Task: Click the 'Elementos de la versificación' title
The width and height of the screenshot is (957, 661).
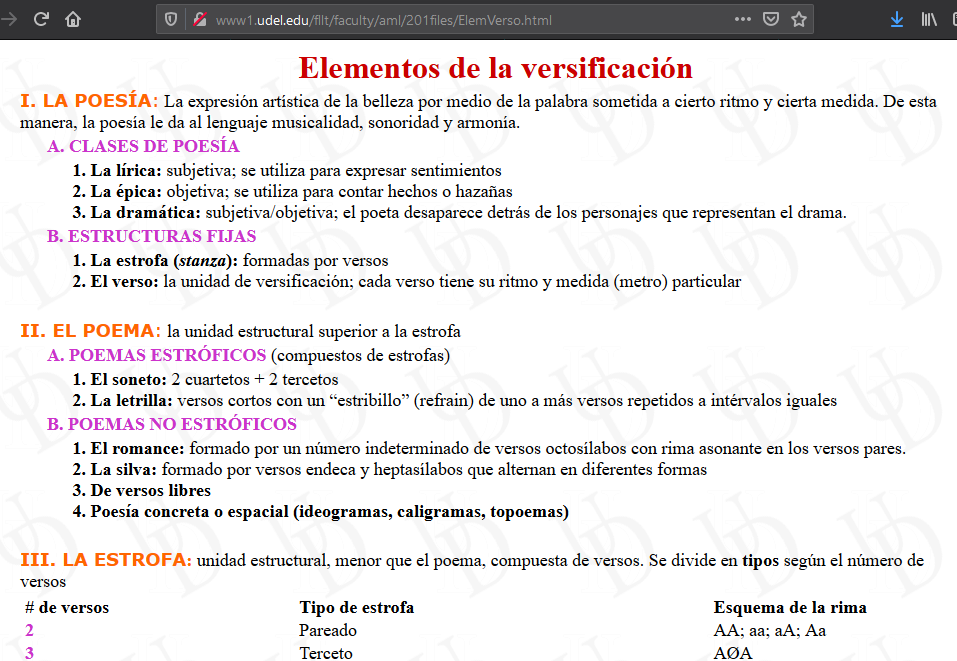Action: pyautogui.click(x=495, y=68)
